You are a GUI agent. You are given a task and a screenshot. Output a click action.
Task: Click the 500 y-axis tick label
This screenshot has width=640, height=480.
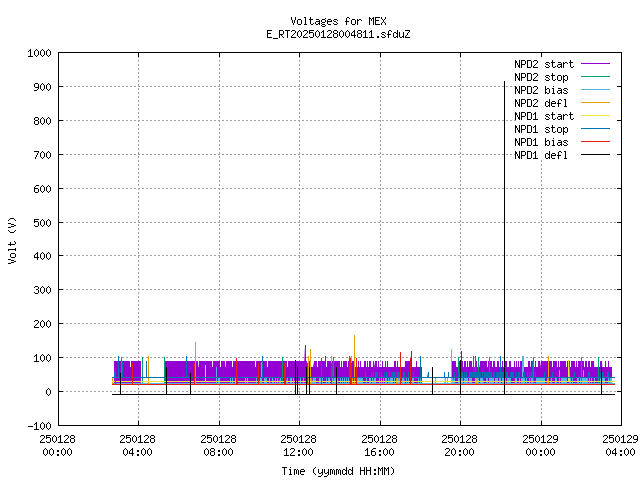pos(42,222)
